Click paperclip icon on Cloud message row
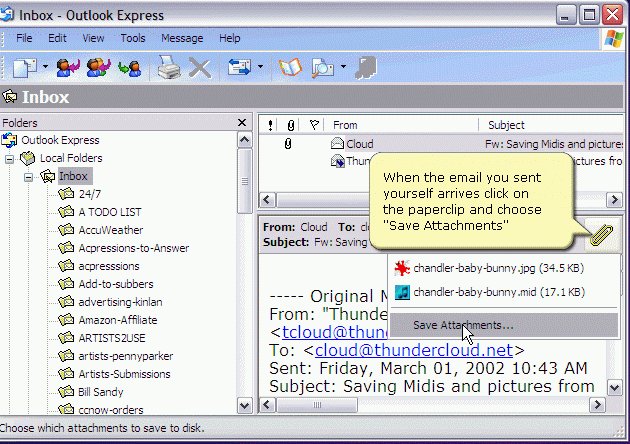630x444 pixels. [288, 143]
